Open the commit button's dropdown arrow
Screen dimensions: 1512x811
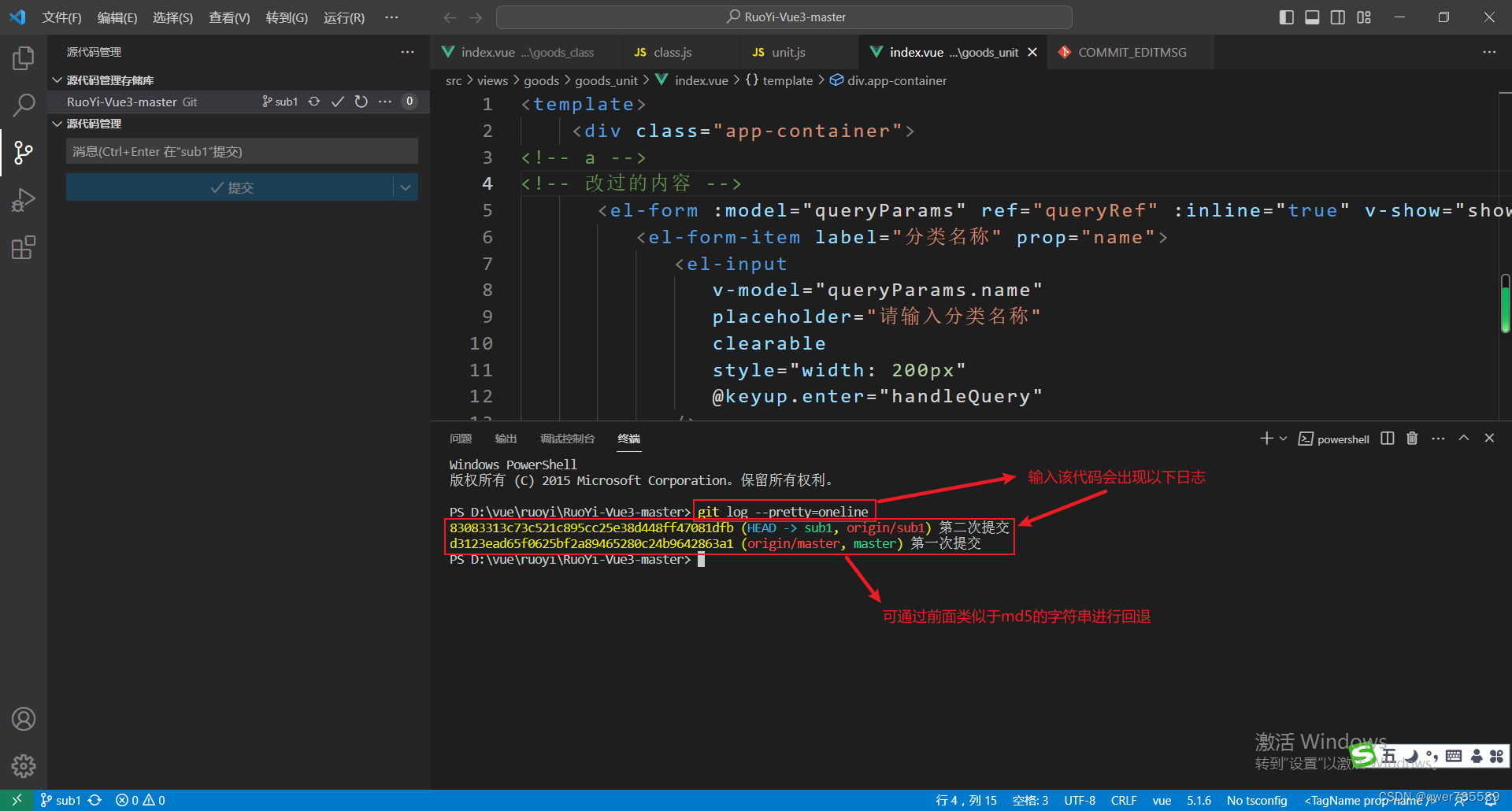(406, 187)
